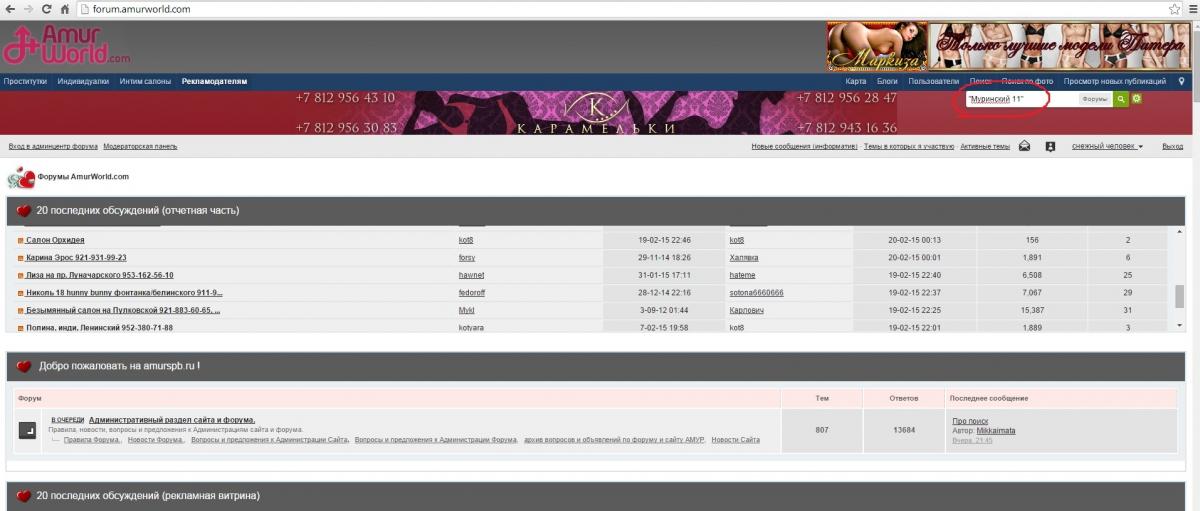Viewport: 1200px width, 511px height.
Task: Click the green search magnifier button
Action: tap(1122, 99)
